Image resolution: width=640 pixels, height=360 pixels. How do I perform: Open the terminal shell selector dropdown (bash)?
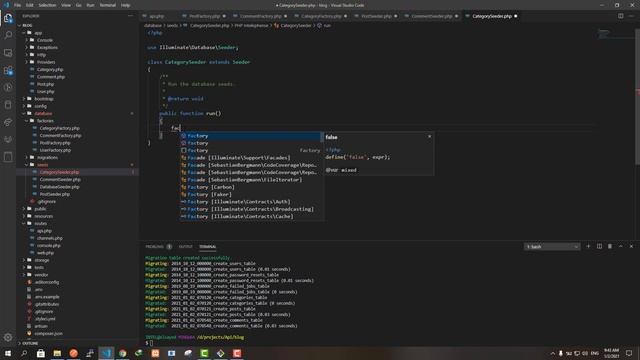pyautogui.click(x=552, y=247)
